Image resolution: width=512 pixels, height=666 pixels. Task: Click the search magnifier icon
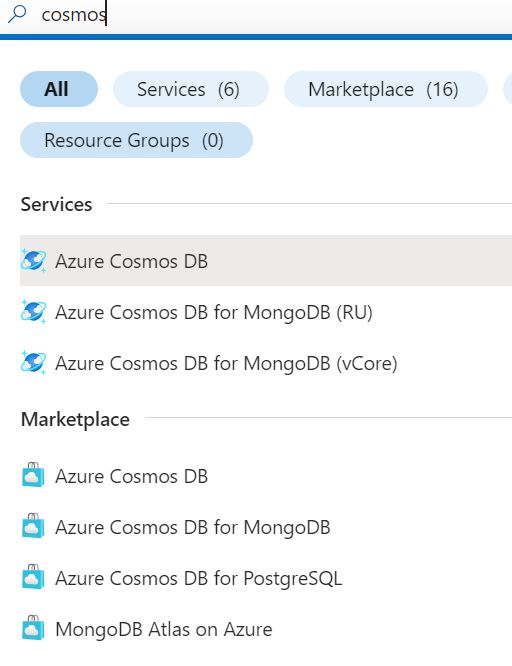click(17, 14)
